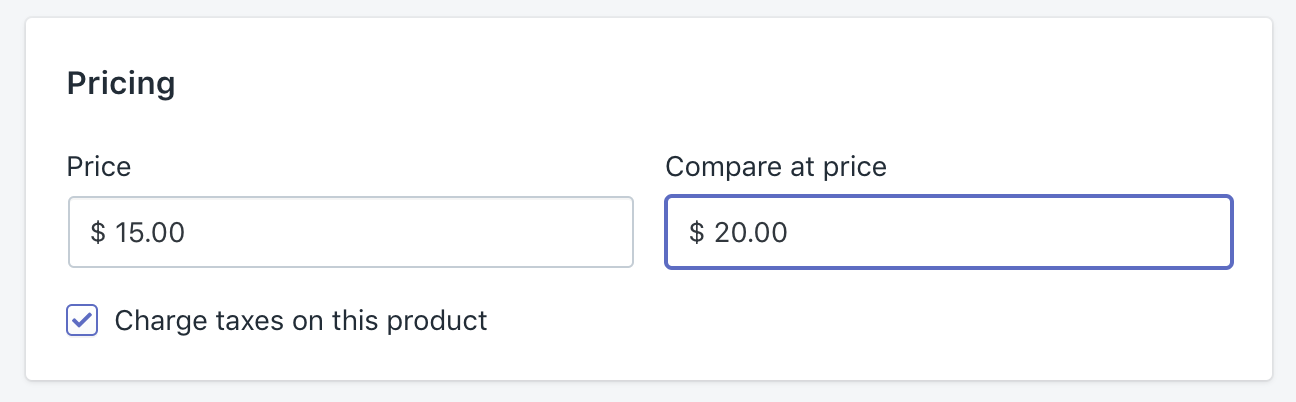Click the blue focused border field showing $ 20.00
The height and width of the screenshot is (402, 1296).
click(948, 232)
